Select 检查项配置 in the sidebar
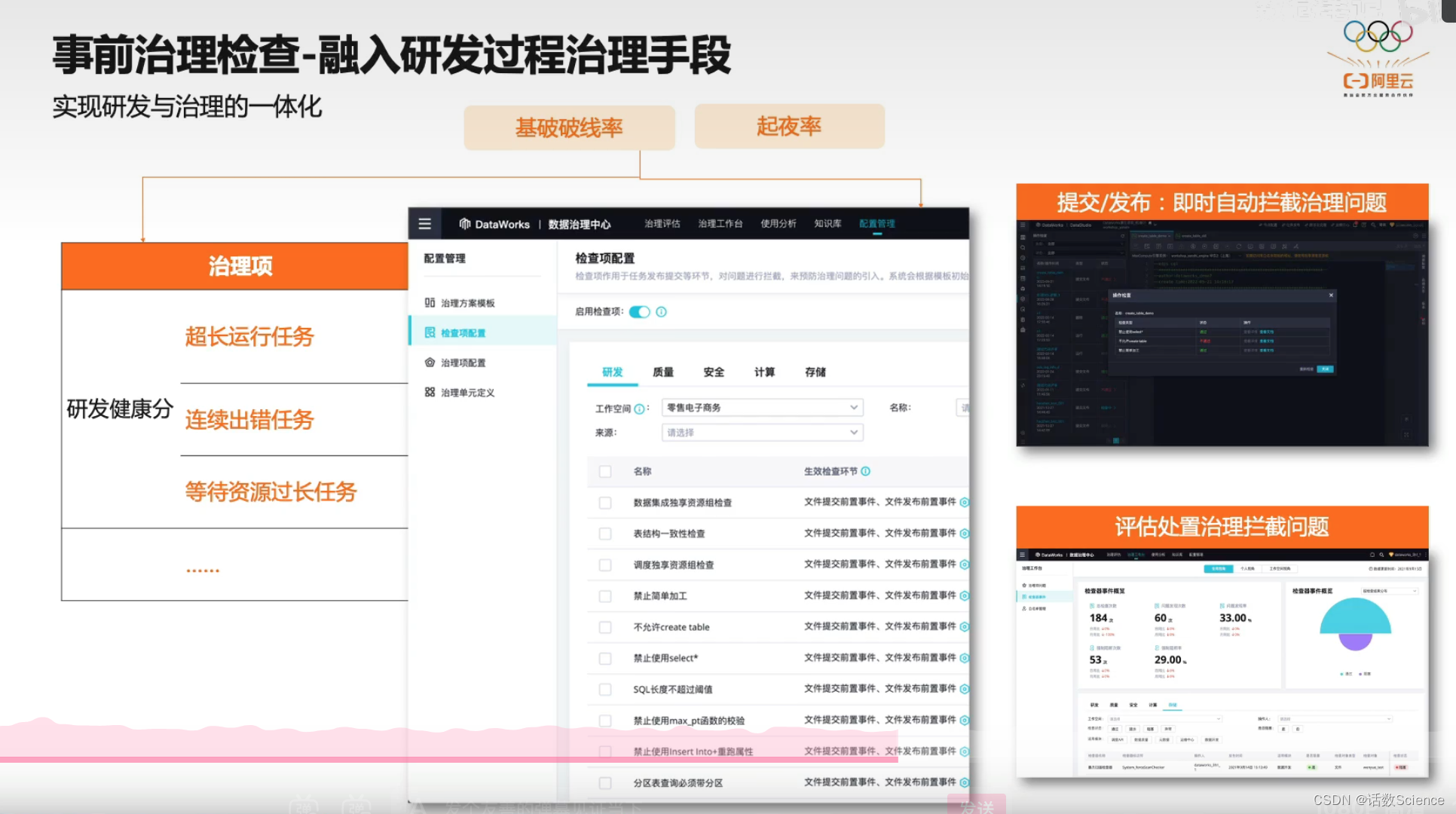 point(463,332)
